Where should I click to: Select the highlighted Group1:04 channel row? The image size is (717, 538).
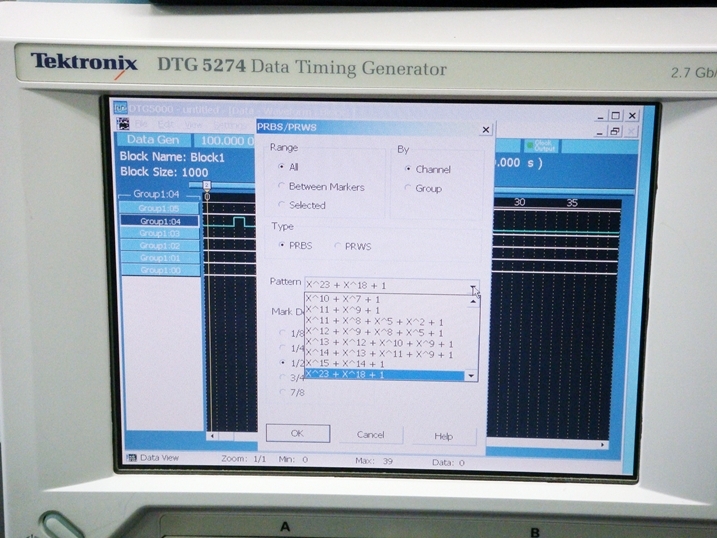coord(159,221)
